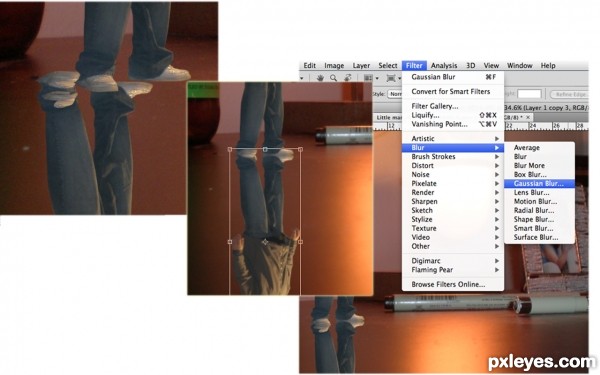Open the Image menu
Image resolution: width=600 pixels, height=375 pixels.
click(x=334, y=65)
